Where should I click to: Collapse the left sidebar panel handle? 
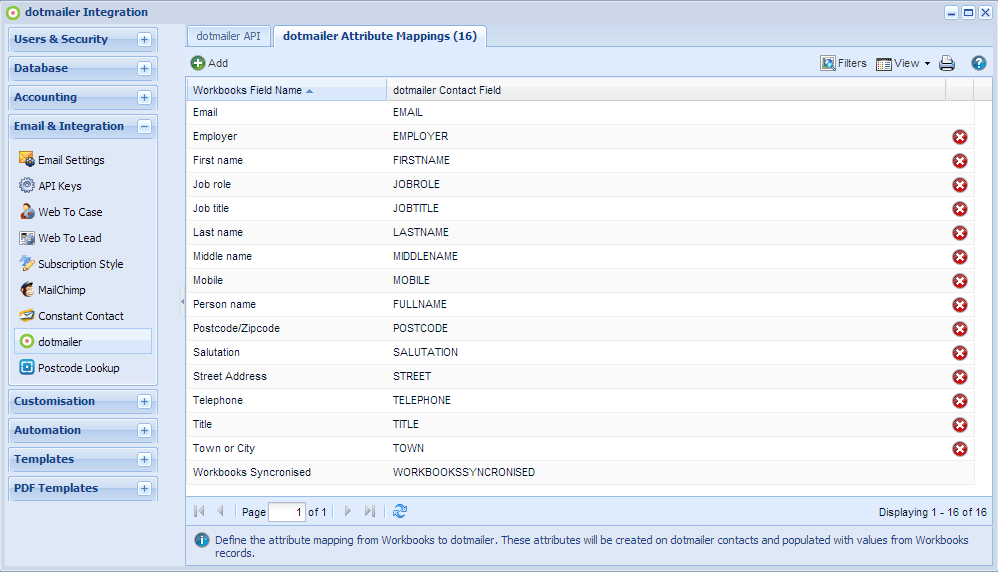pos(182,302)
